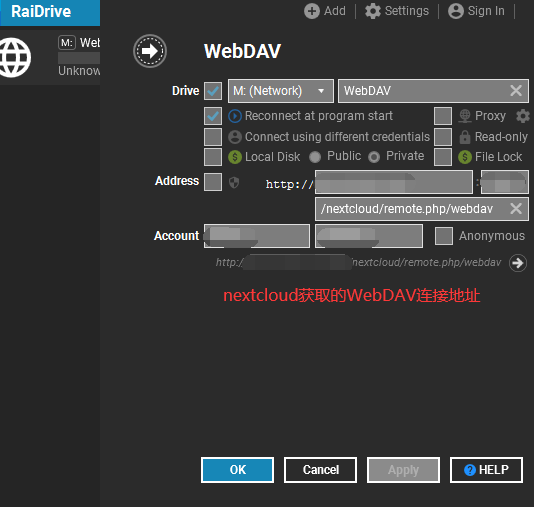
Task: Click Sign In at the top
Action: click(x=476, y=11)
